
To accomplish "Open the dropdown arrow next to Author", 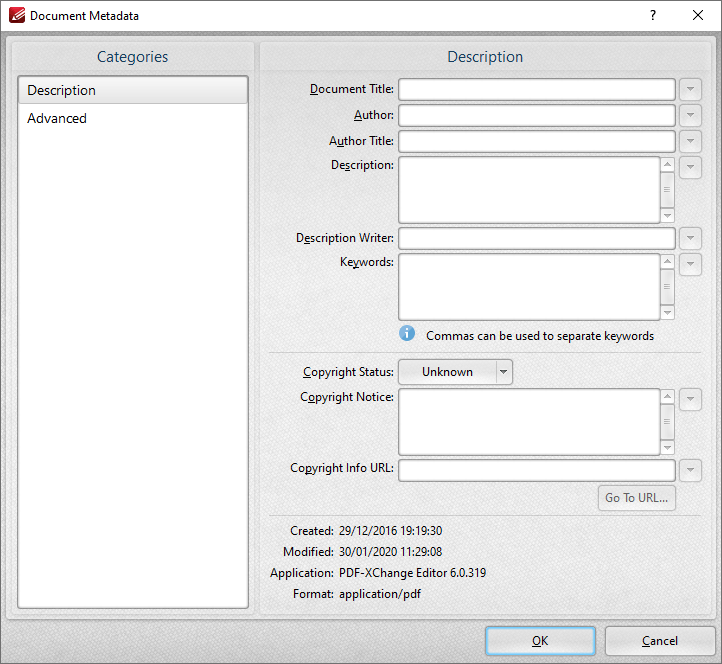I will (x=690, y=115).
